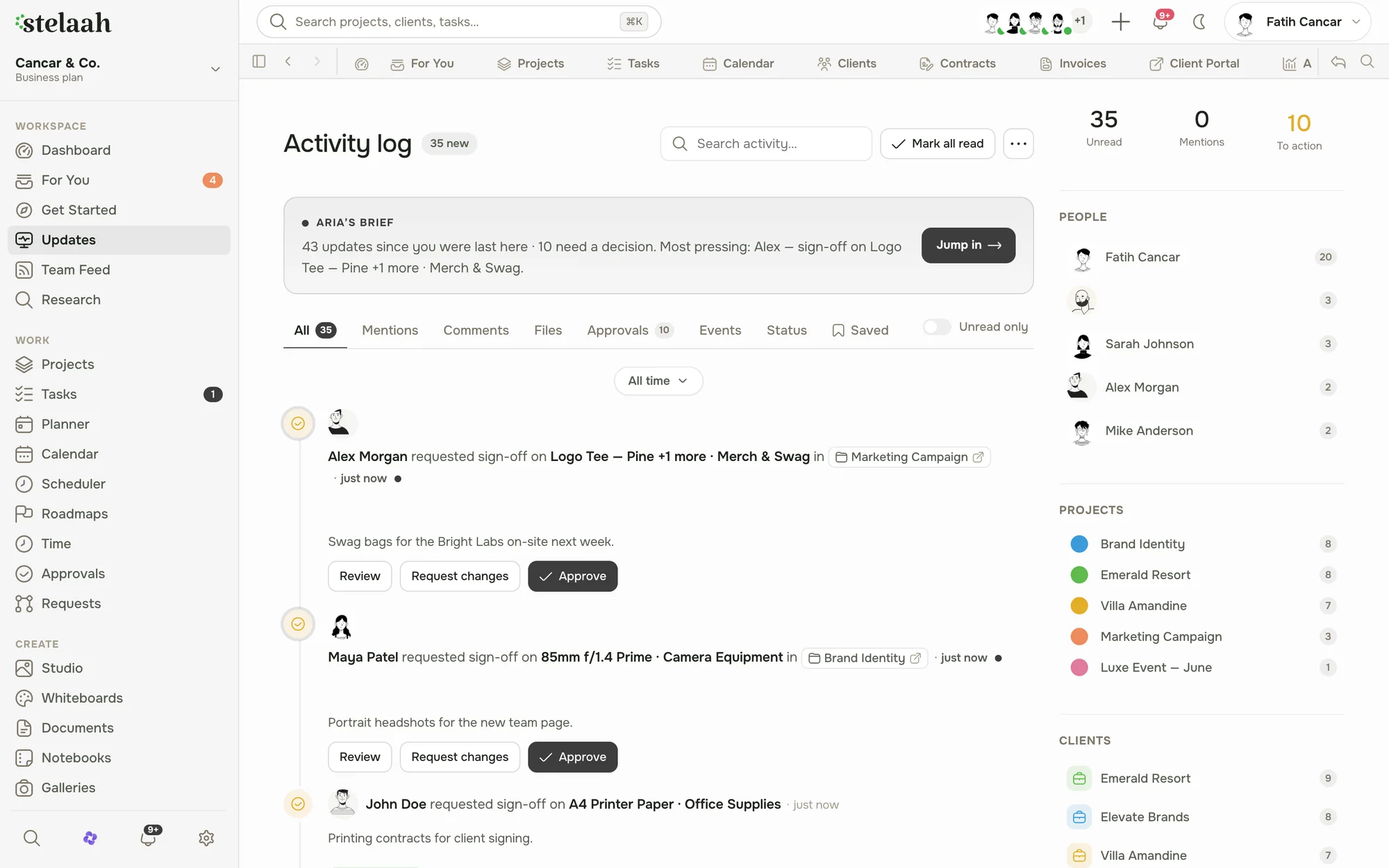Open Scheduler in the sidebar
Screen dimensions: 1389x868
[119, 483]
